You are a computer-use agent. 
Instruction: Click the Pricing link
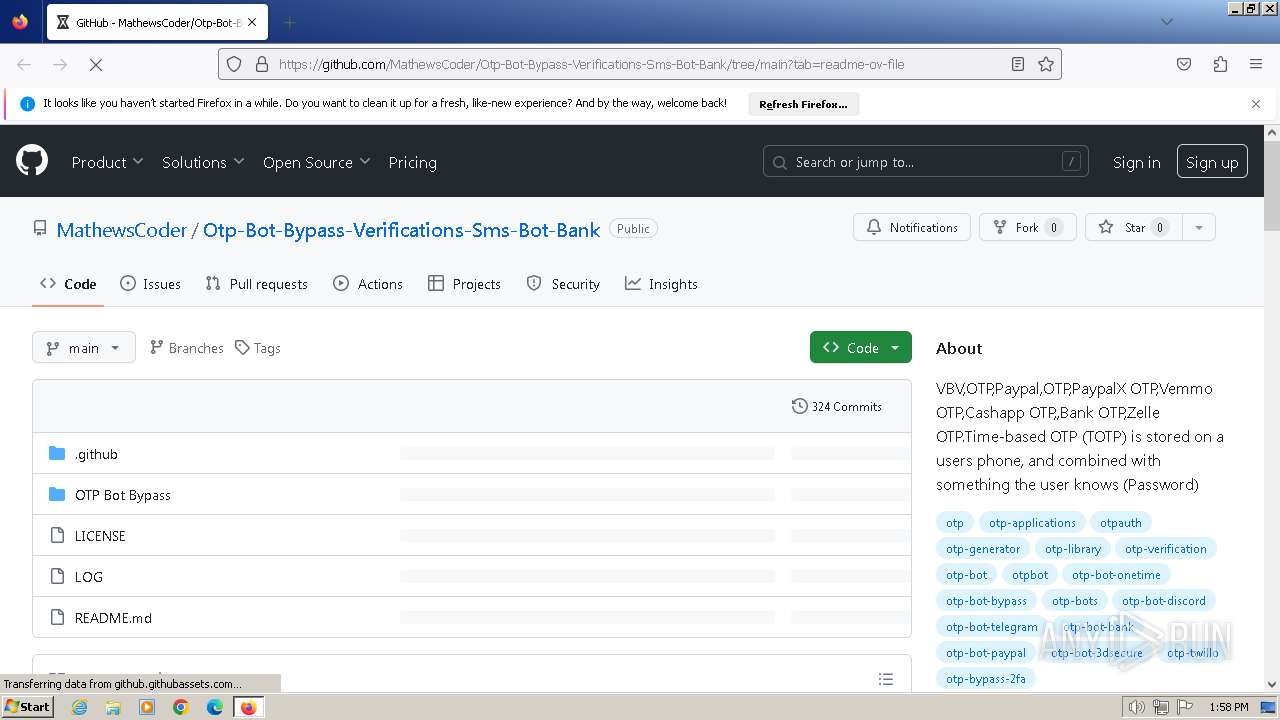(x=412, y=162)
